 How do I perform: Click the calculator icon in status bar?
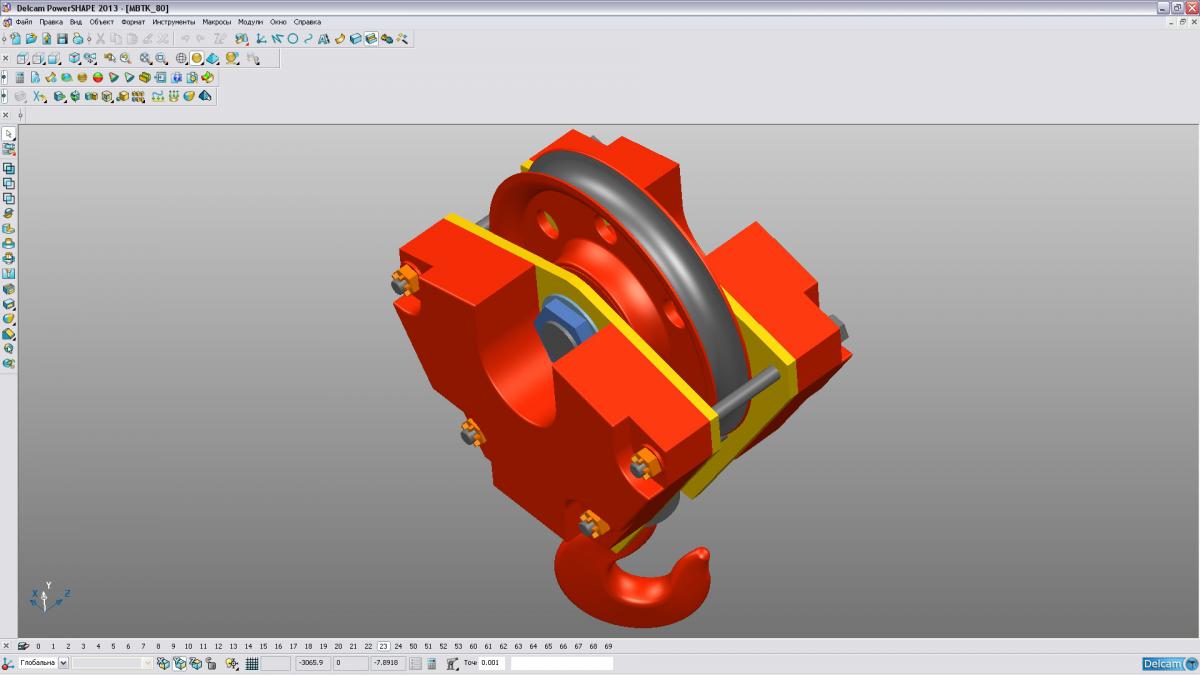point(431,663)
